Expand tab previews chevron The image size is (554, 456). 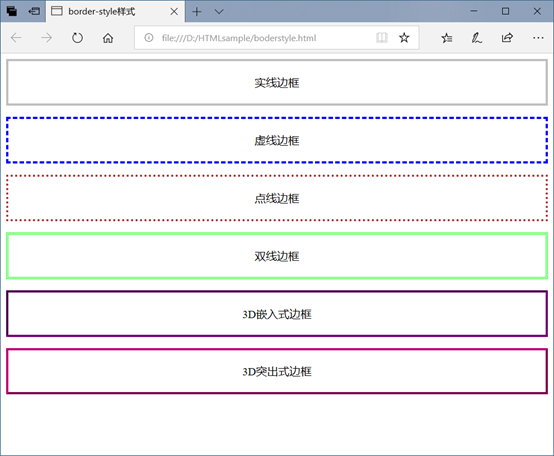click(x=219, y=12)
